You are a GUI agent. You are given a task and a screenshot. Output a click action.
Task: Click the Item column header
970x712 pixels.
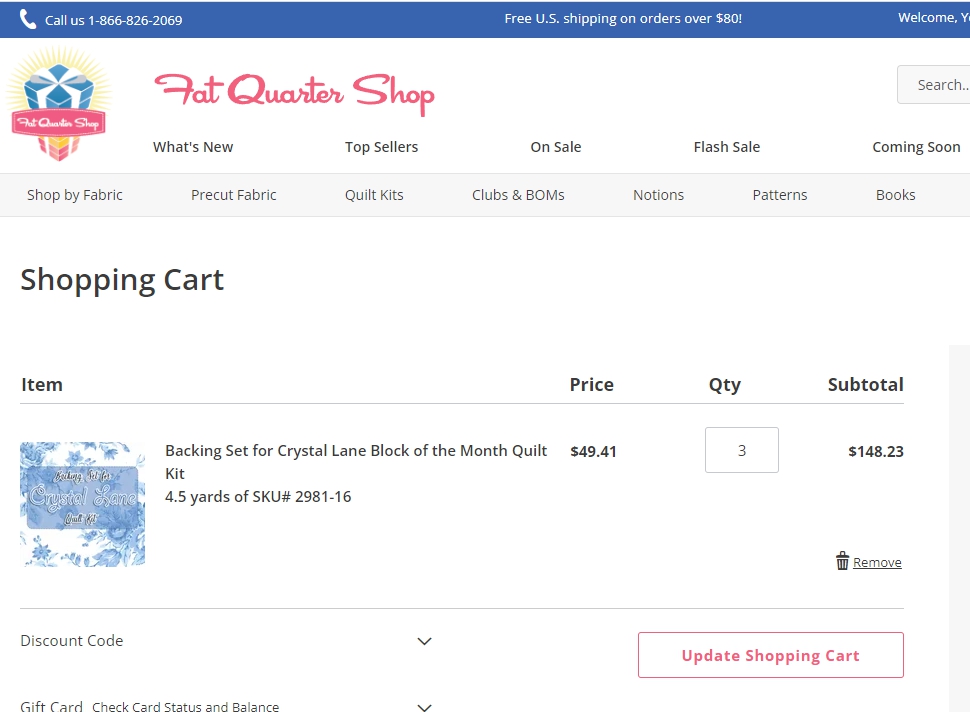point(42,385)
